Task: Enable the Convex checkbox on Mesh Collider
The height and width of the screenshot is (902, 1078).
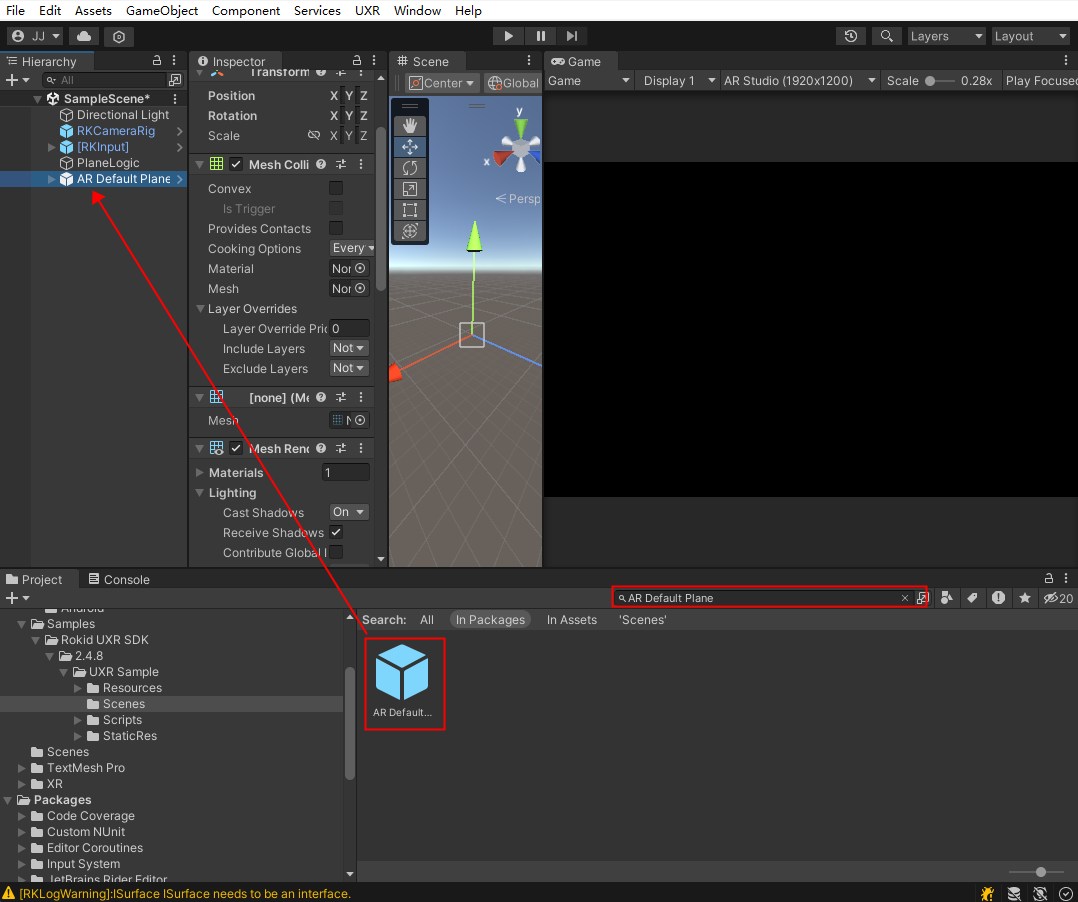Action: click(336, 188)
